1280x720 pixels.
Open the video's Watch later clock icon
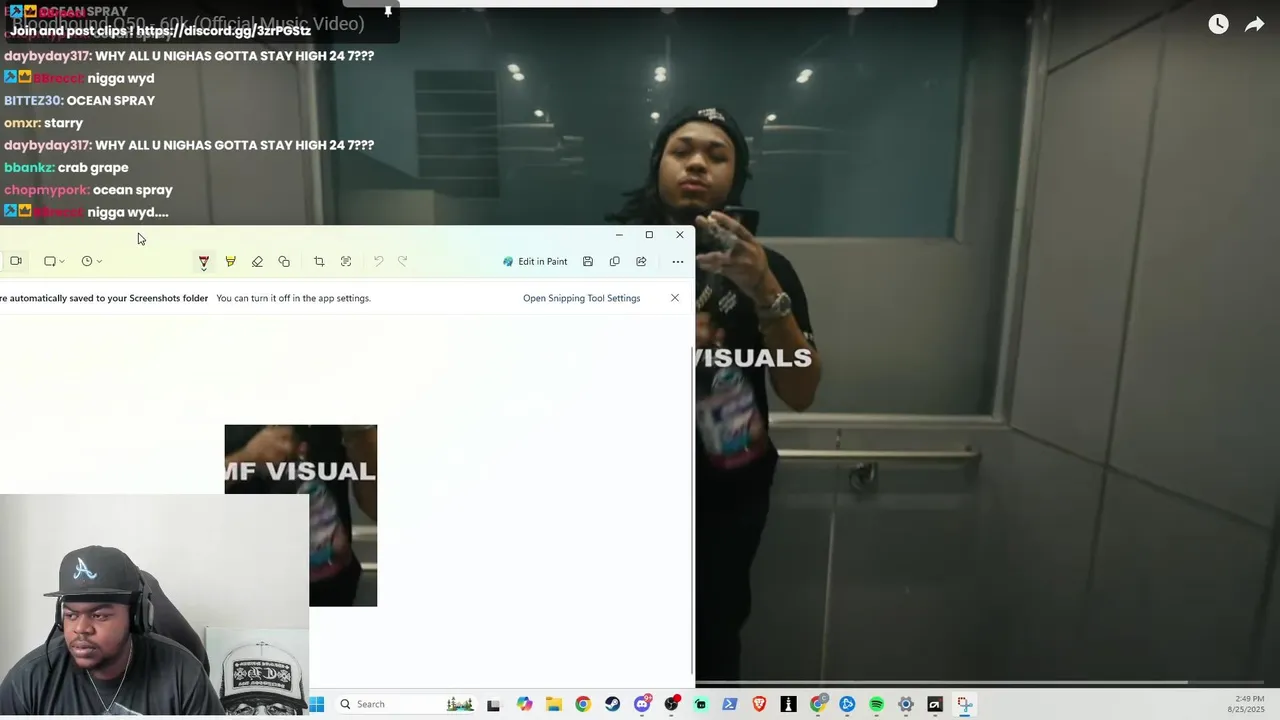tap(1218, 24)
